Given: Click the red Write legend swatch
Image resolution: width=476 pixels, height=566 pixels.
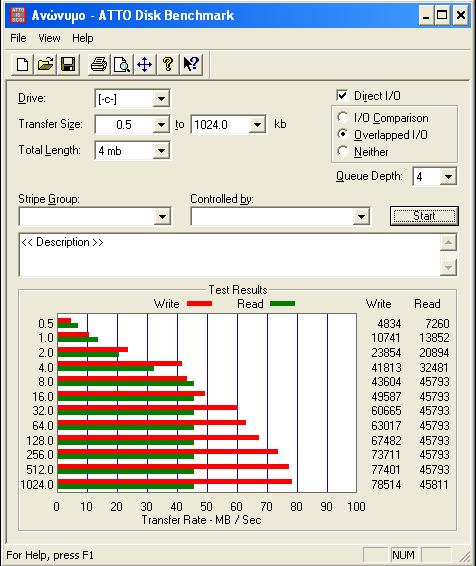Looking at the screenshot, I should 199,304.
